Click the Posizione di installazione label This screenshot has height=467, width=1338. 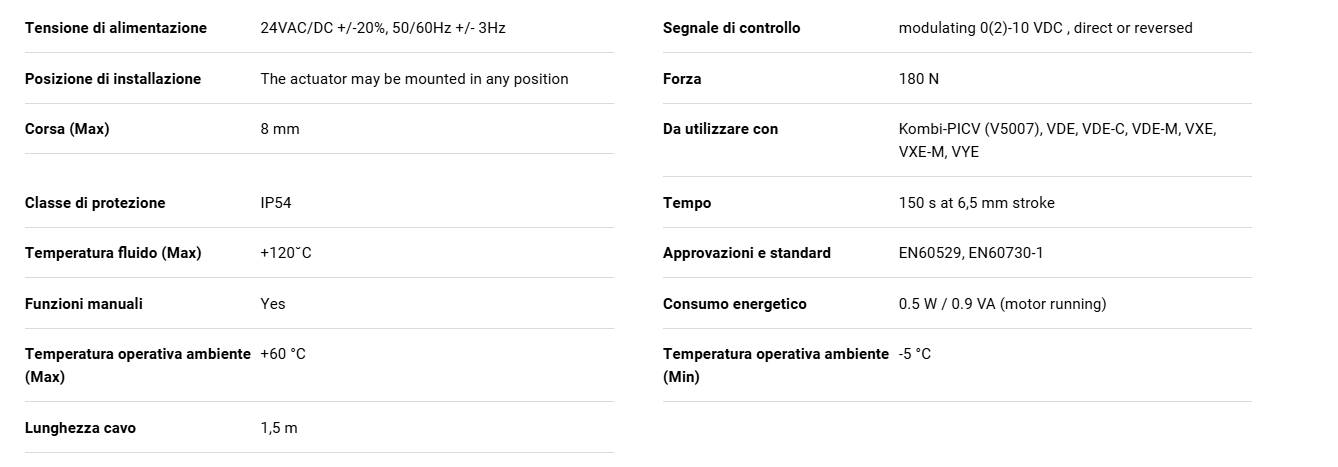pyautogui.click(x=113, y=79)
